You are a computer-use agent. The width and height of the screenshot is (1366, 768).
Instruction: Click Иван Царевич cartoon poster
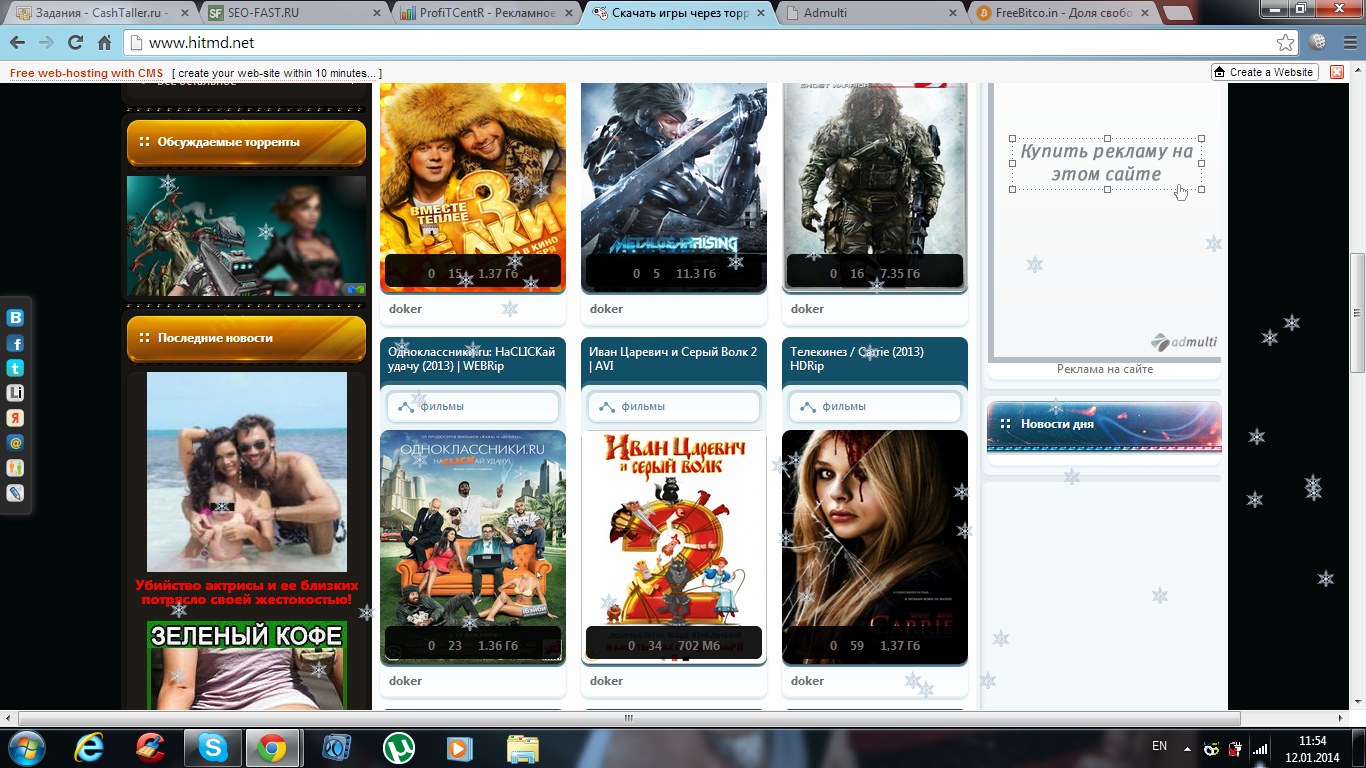pos(674,547)
